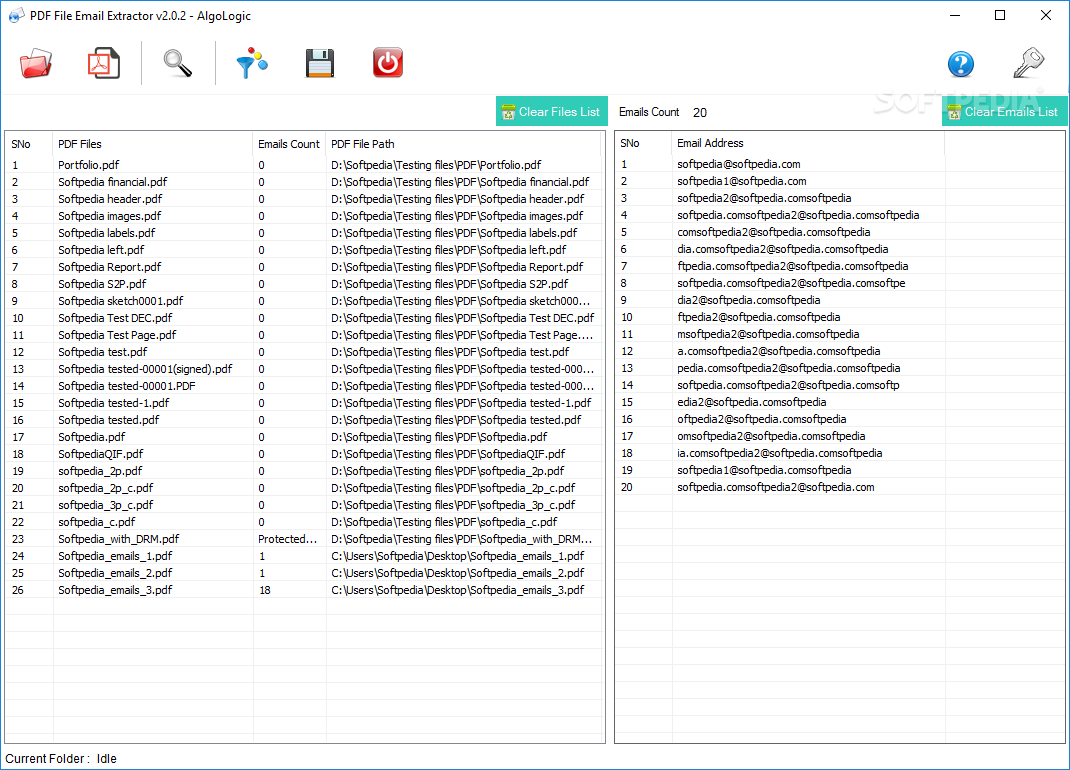1070x770 pixels.
Task: Select email softpedia@softpedia.com
Action: pyautogui.click(x=739, y=165)
